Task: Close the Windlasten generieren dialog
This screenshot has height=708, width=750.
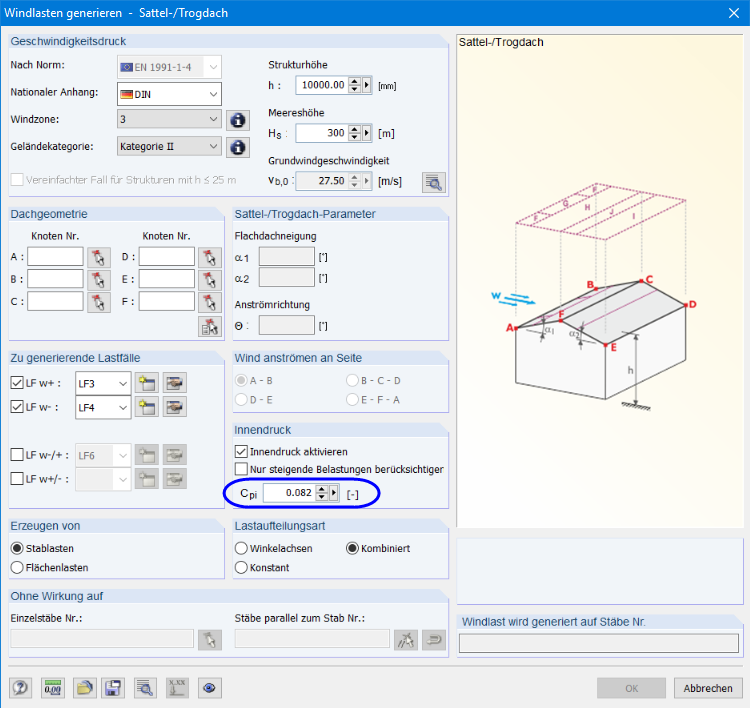Action: click(734, 13)
